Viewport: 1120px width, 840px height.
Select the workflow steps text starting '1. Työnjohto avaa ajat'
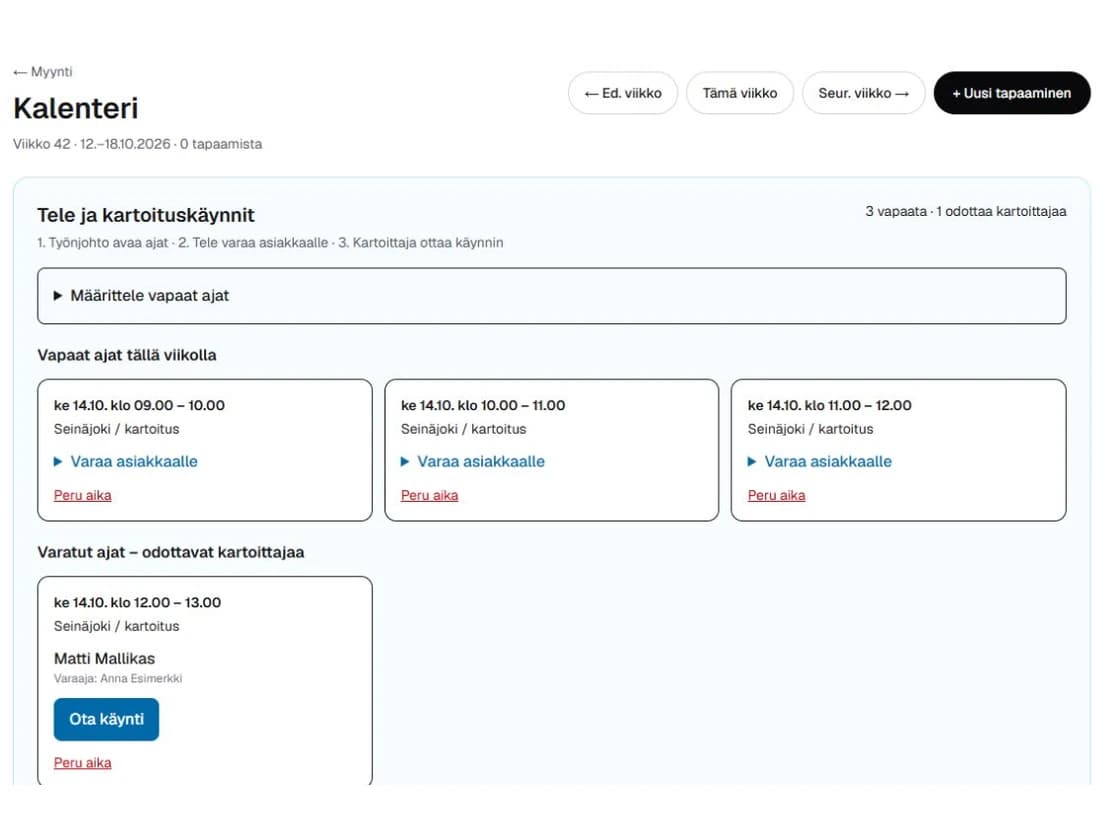pyautogui.click(x=270, y=243)
